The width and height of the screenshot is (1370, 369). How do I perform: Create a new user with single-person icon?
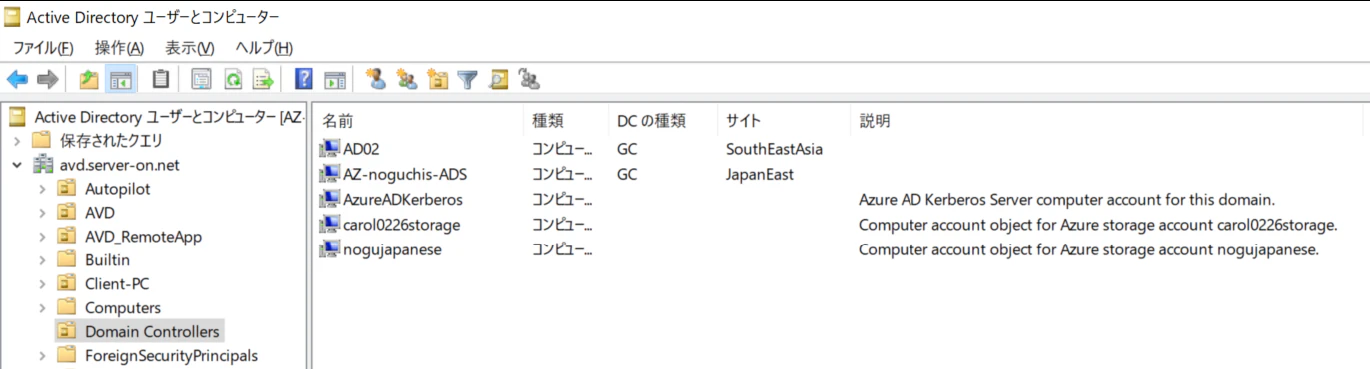(376, 79)
